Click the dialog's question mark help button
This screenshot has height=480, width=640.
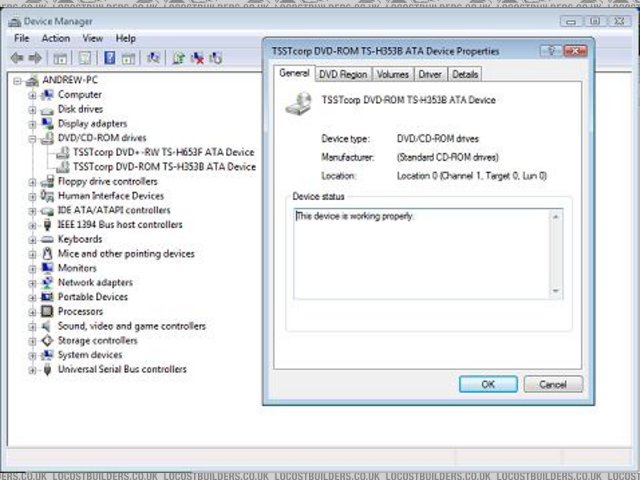[551, 51]
